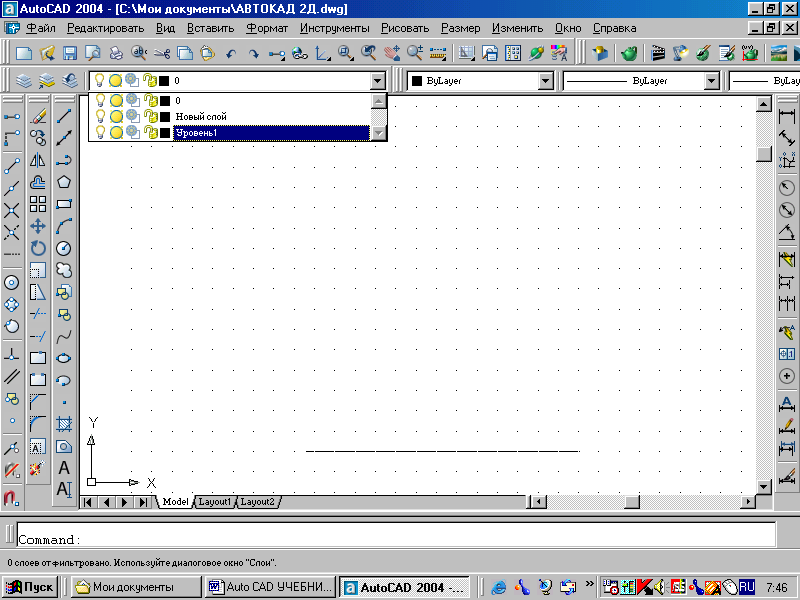
Task: Select the Move modify tool
Action: click(38, 226)
